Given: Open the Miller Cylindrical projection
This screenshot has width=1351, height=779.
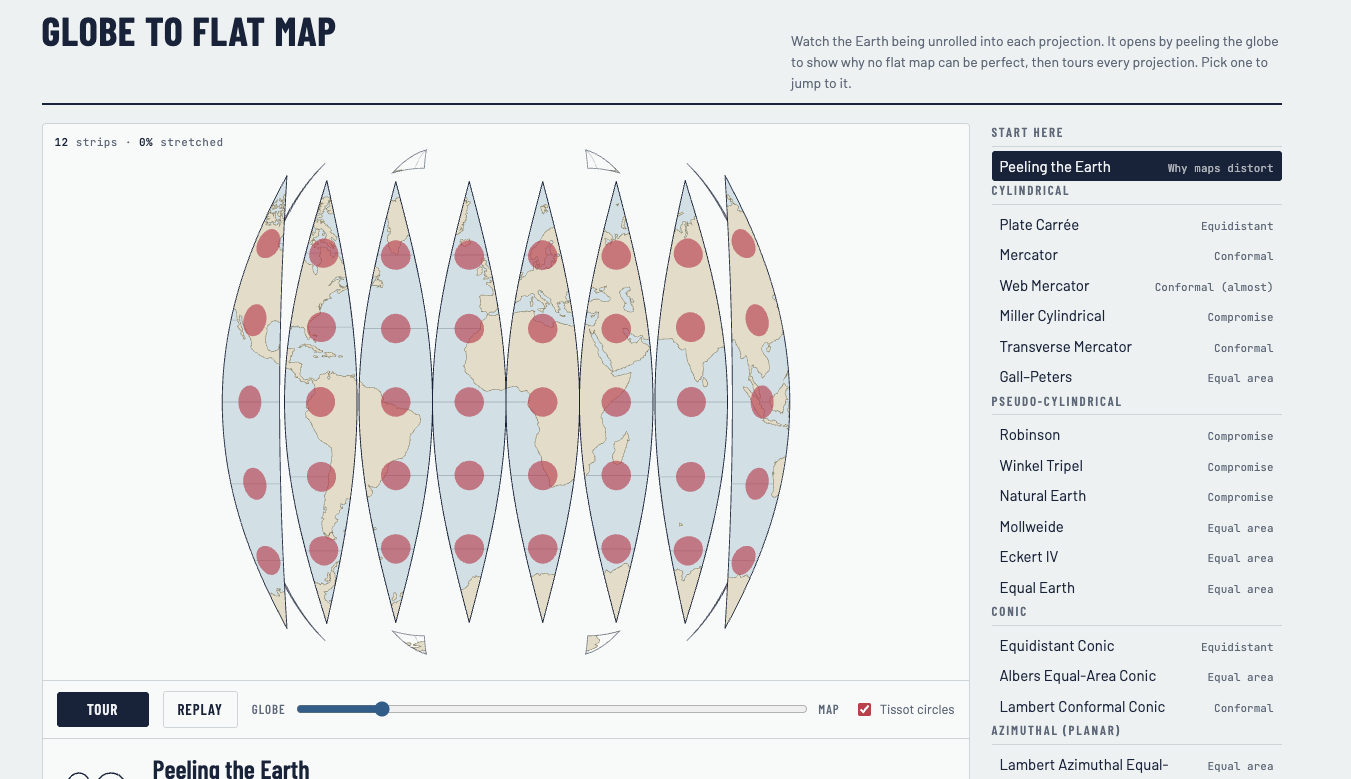Looking at the screenshot, I should click(x=1136, y=316).
